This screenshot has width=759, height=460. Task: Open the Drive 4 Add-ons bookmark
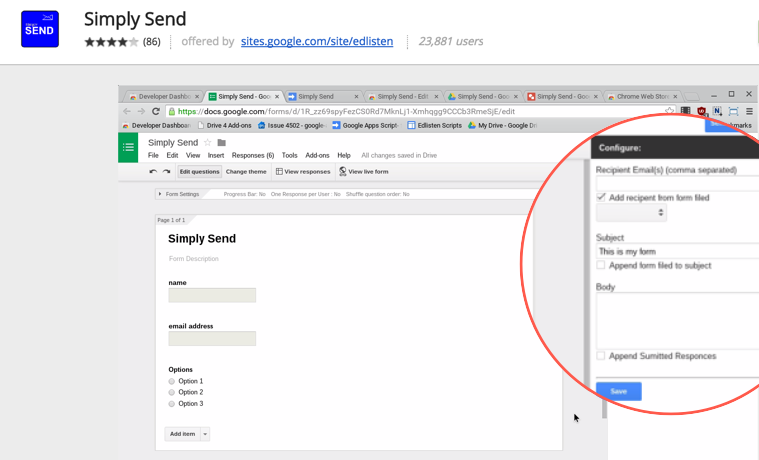(x=225, y=125)
